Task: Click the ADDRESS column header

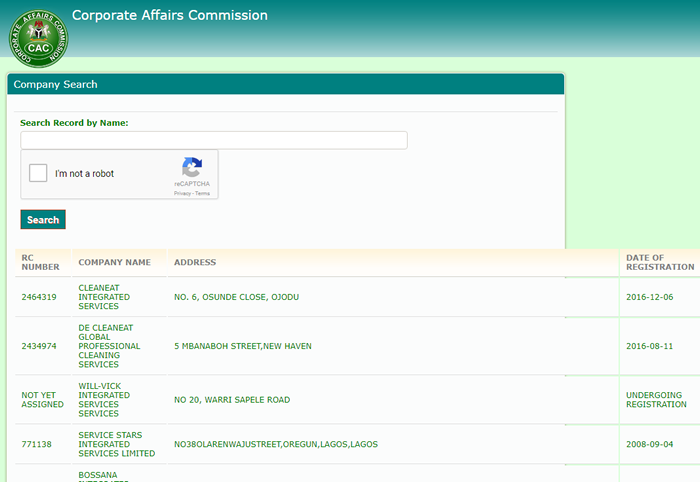Action: click(x=195, y=262)
